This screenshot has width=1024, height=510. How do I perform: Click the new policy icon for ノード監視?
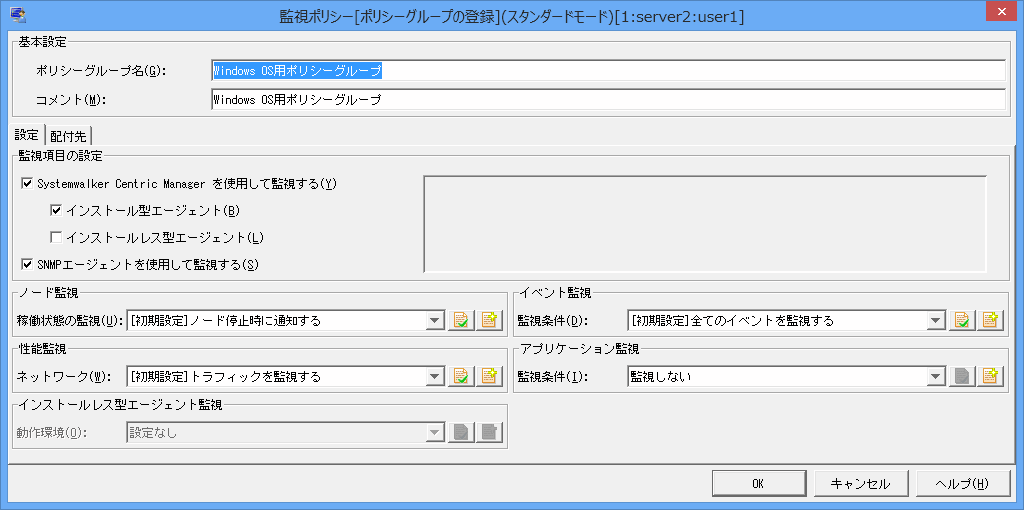(x=489, y=321)
